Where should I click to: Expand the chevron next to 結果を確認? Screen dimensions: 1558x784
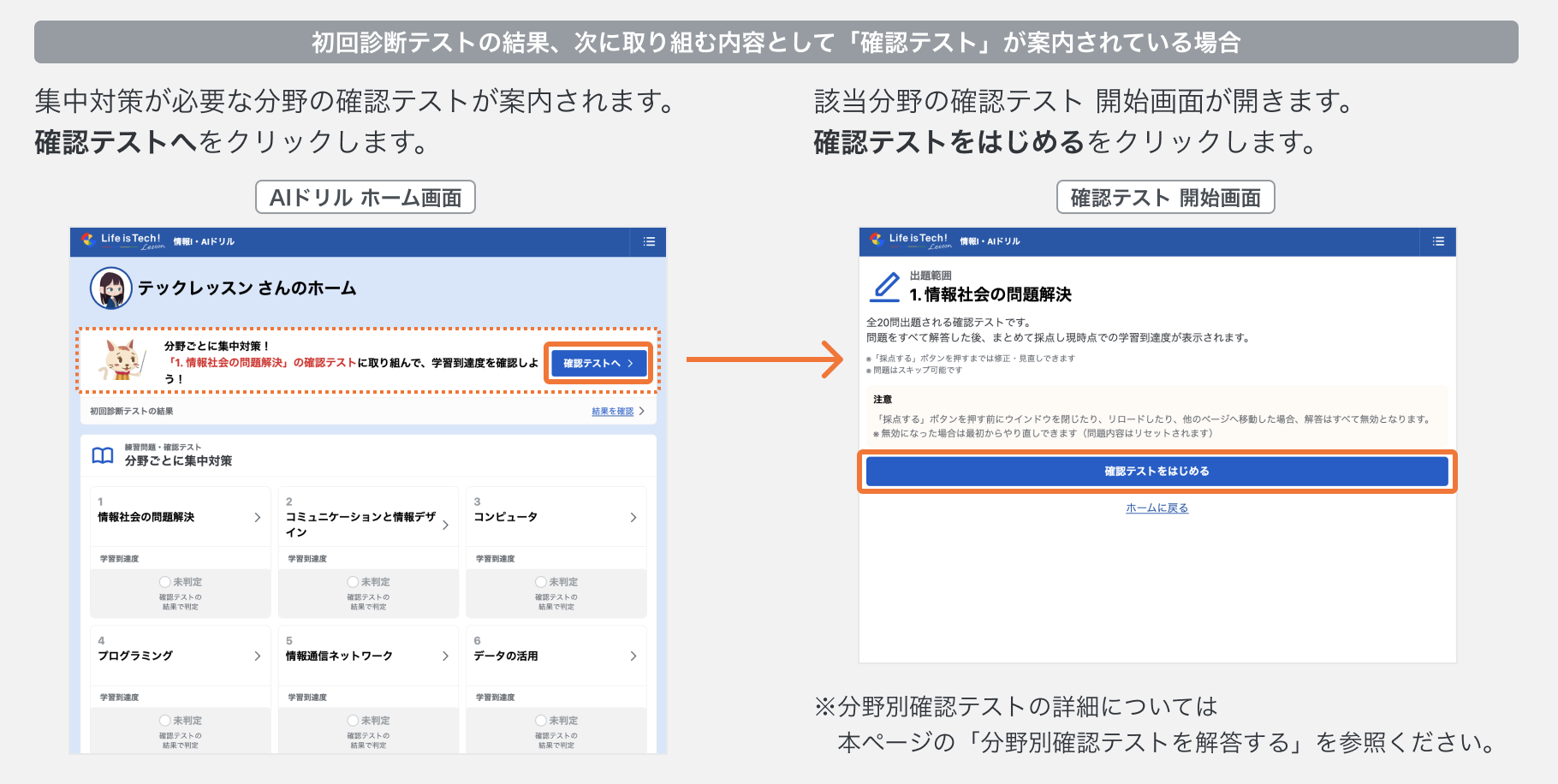642,412
